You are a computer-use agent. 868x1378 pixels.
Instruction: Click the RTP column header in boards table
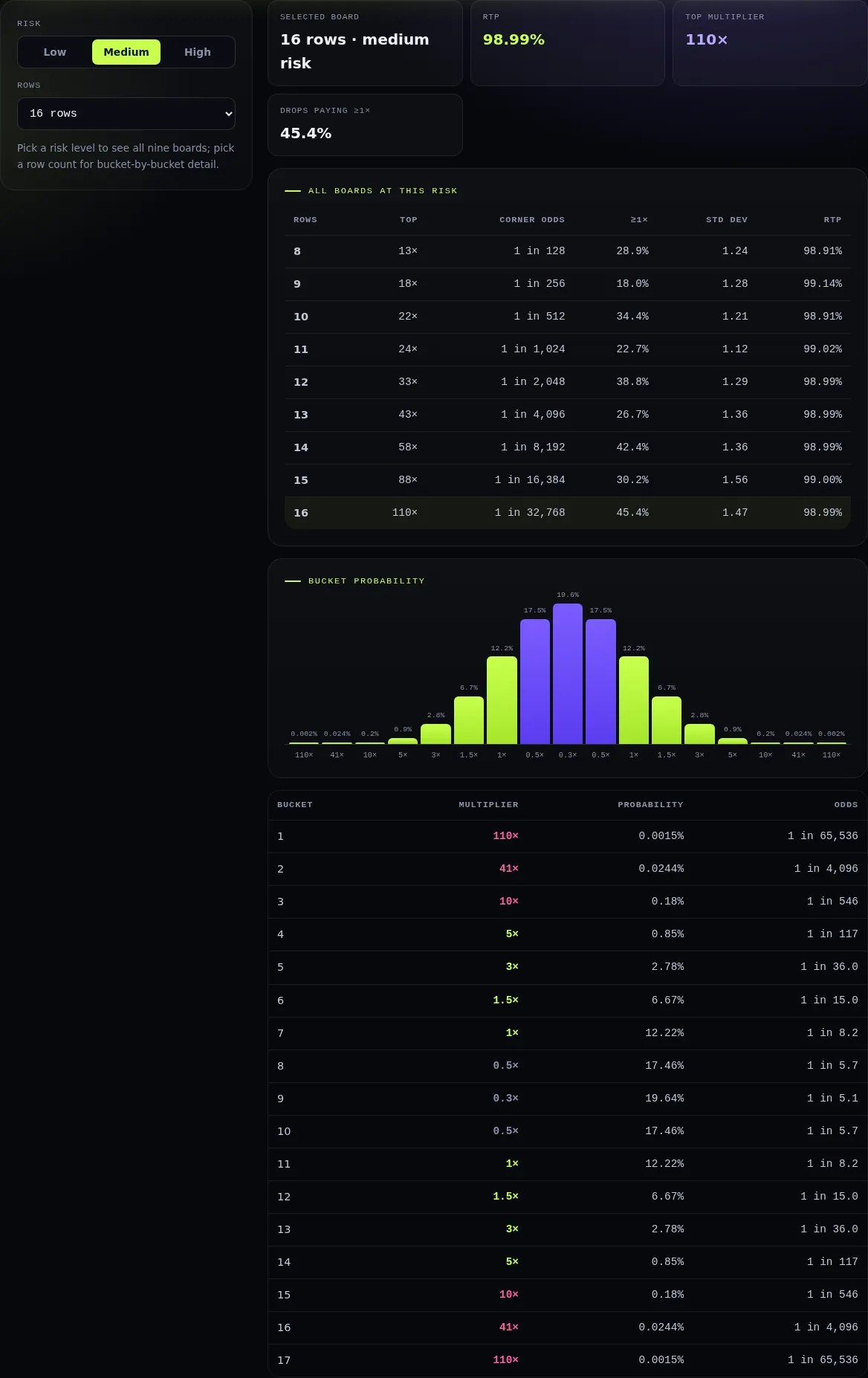833,220
